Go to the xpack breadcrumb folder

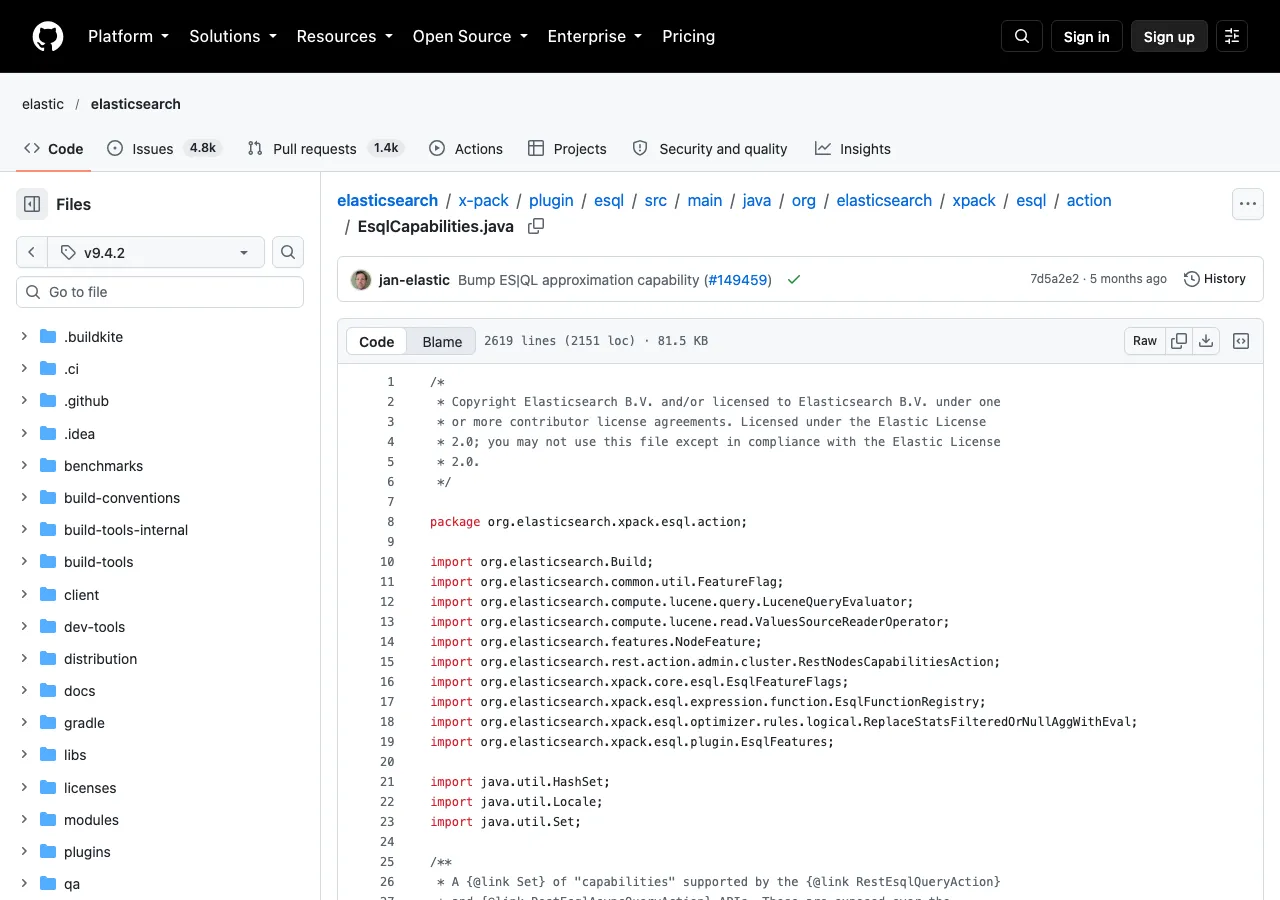(974, 200)
